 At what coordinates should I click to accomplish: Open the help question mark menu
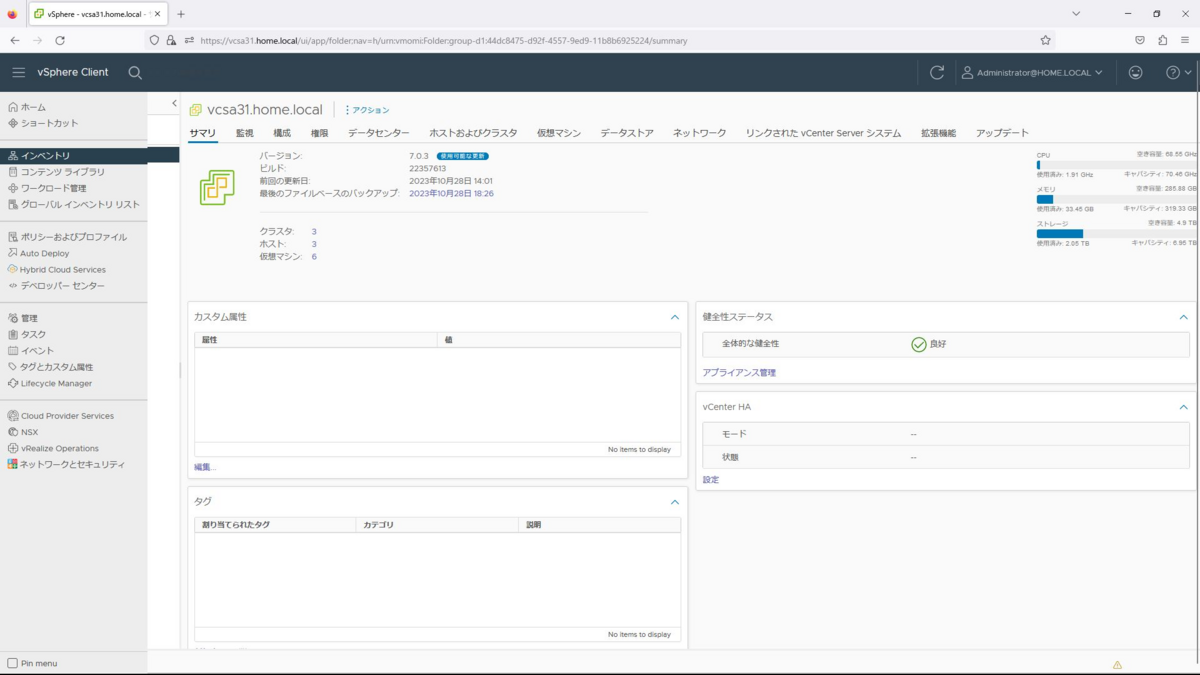pyautogui.click(x=1179, y=72)
